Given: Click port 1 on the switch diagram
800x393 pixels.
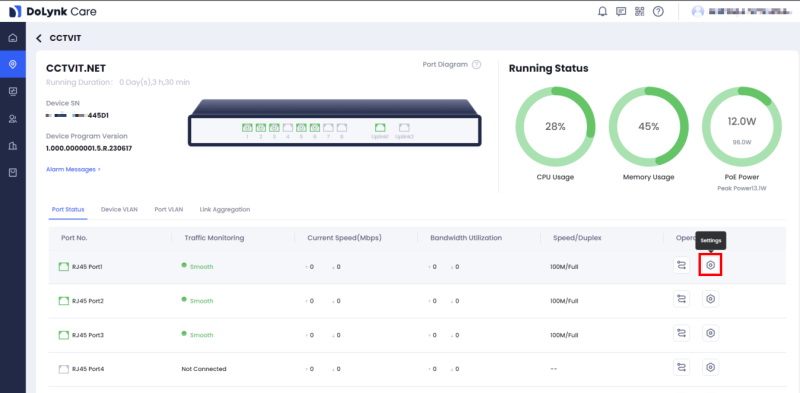Looking at the screenshot, I should 247,128.
